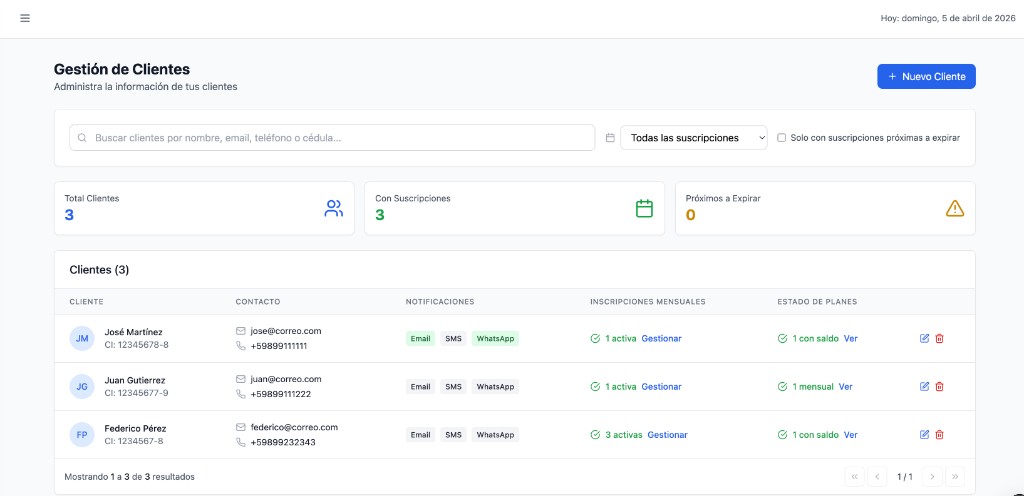Click edit icon for Juan Gutierrez
The width and height of the screenshot is (1024, 496).
(924, 386)
